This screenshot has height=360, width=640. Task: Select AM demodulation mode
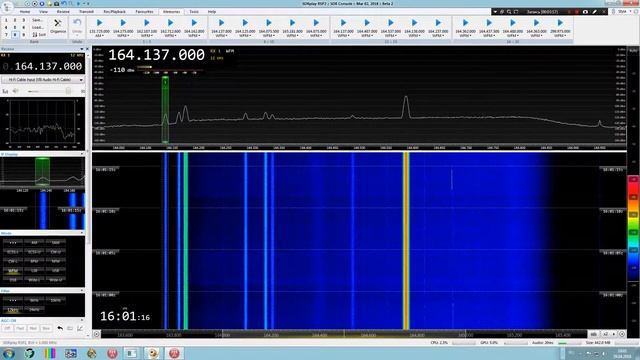point(34,242)
